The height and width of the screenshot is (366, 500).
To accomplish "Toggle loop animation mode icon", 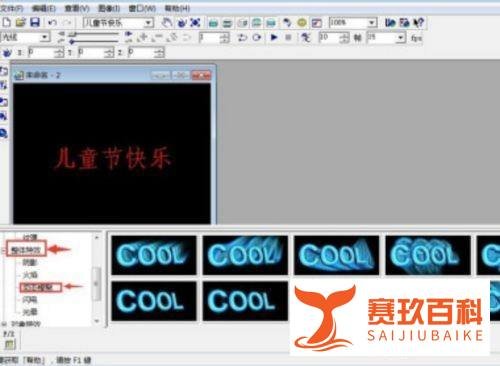I will [x=257, y=37].
